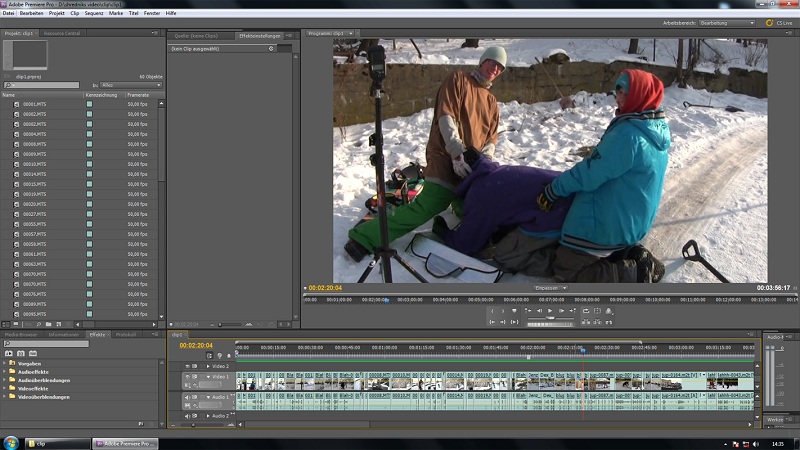Switch to the Media-Browser tab

[22, 334]
